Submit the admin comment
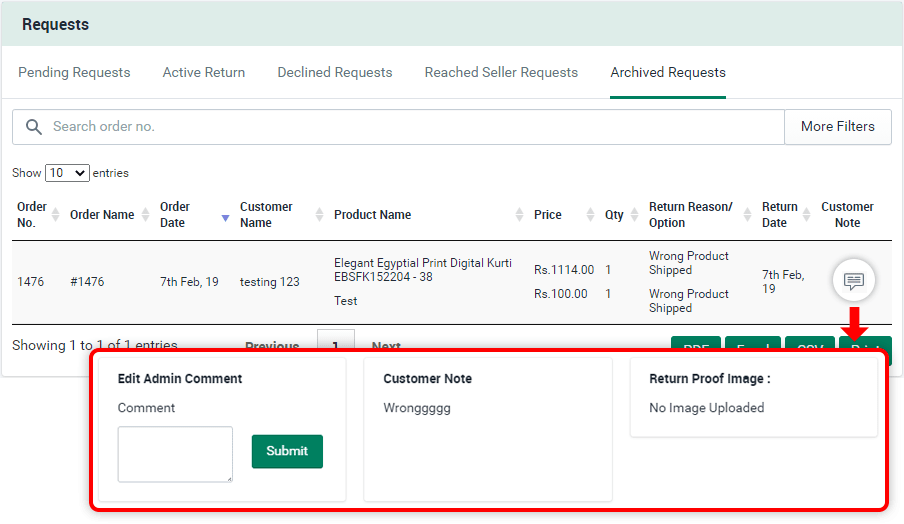Image resolution: width=904 pixels, height=524 pixels. pos(287,451)
